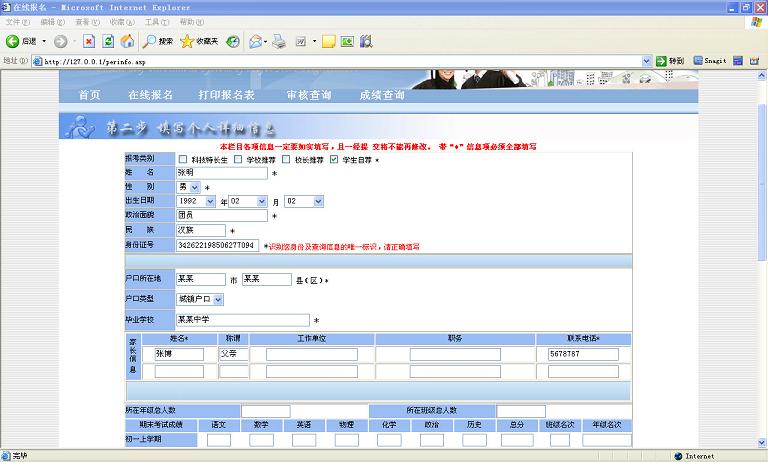Go to 成绩查询 navigation link

(381, 95)
